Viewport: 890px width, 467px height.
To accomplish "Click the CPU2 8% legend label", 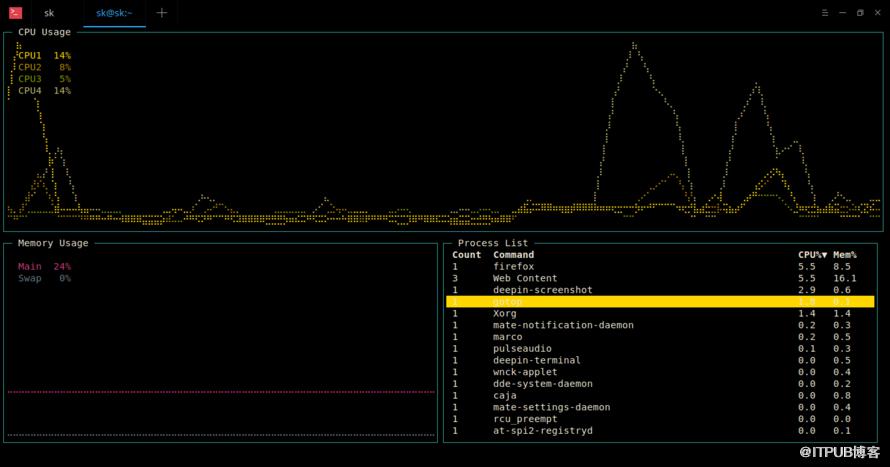I will 44,67.
